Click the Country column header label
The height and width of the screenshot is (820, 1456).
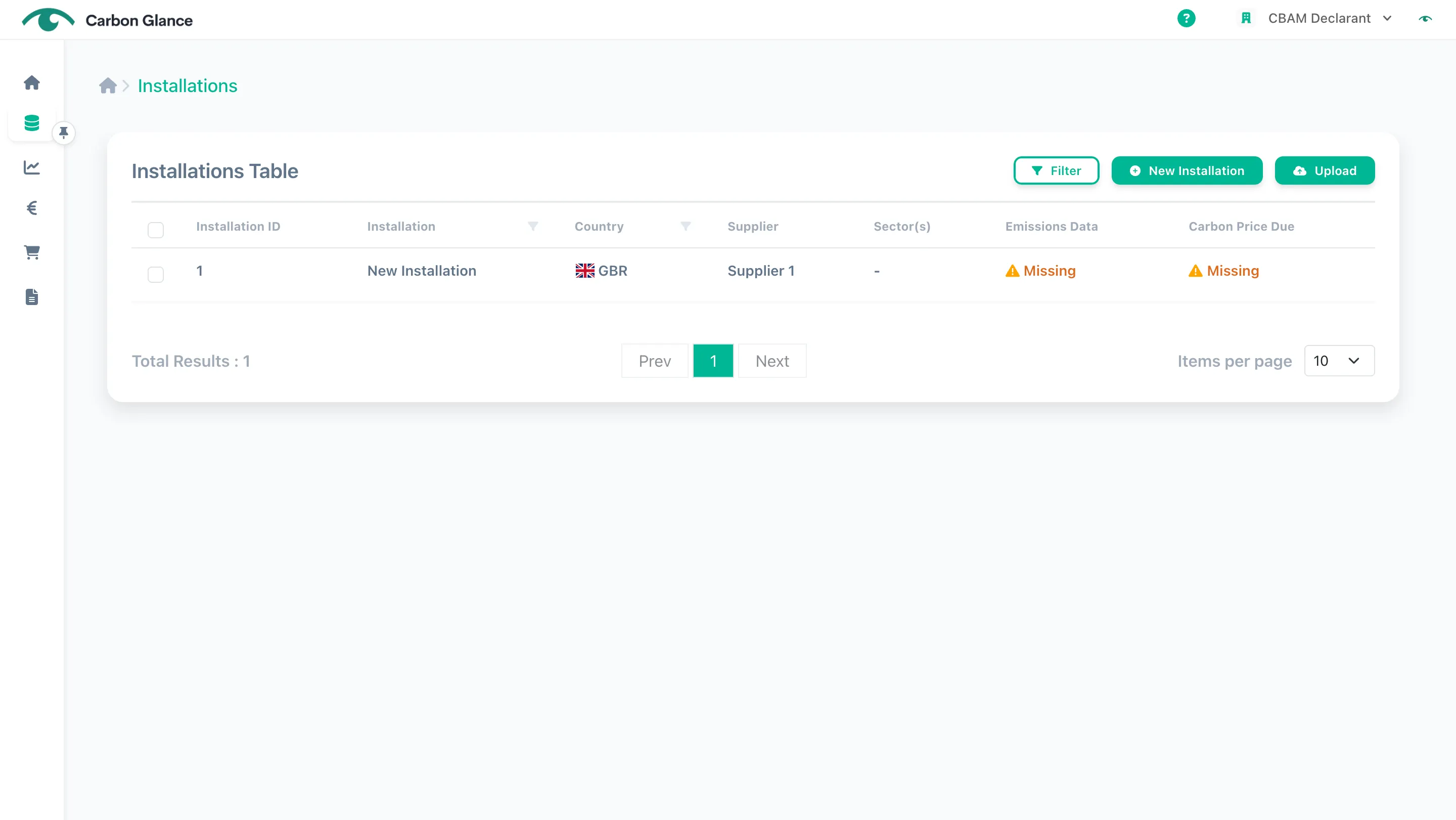coord(599,226)
